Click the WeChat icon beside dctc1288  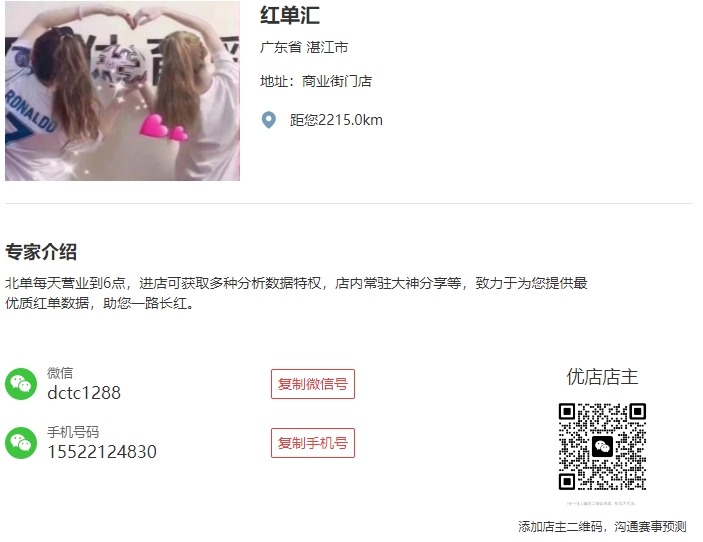pos(21,384)
